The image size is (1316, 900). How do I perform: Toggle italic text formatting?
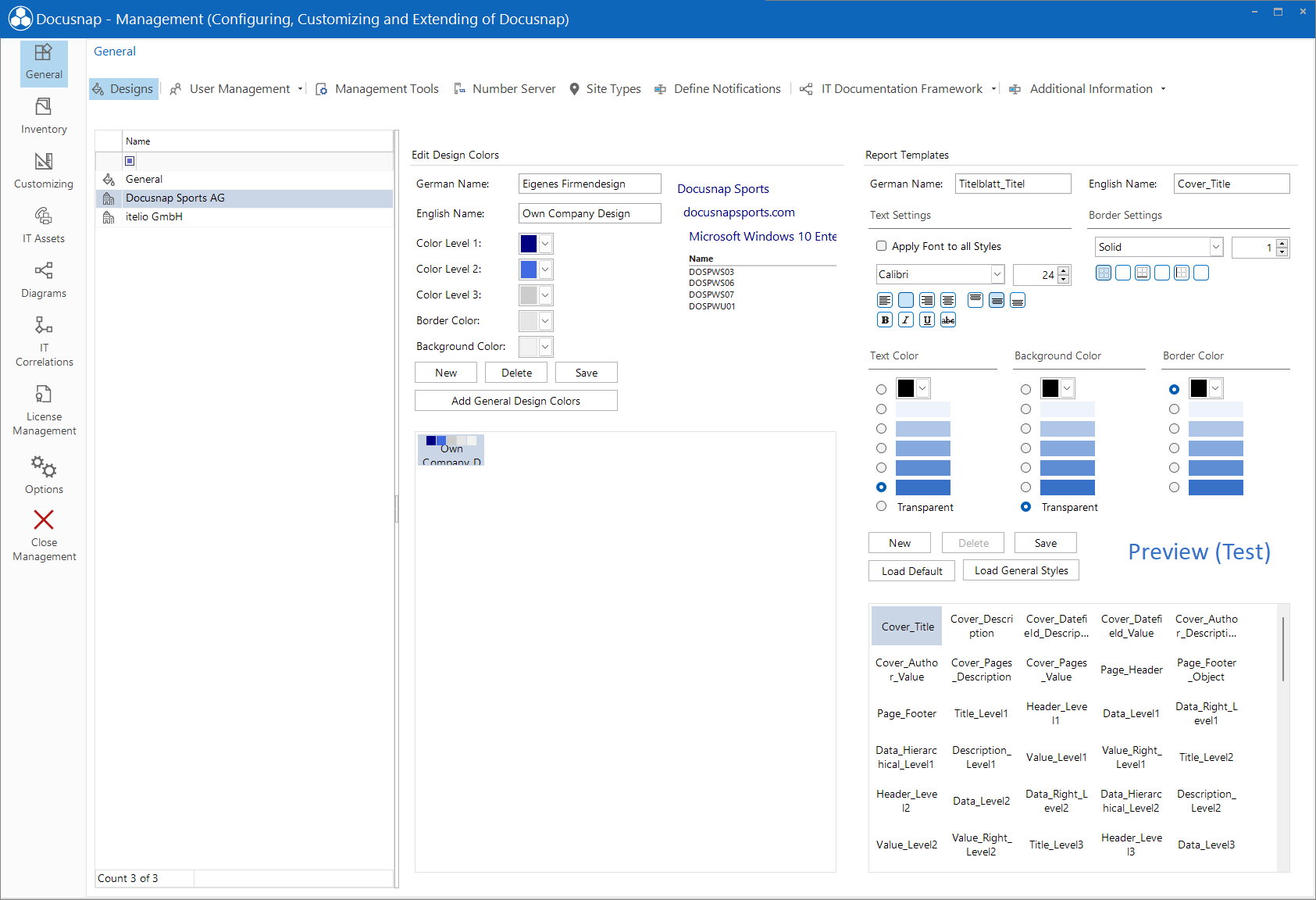906,320
